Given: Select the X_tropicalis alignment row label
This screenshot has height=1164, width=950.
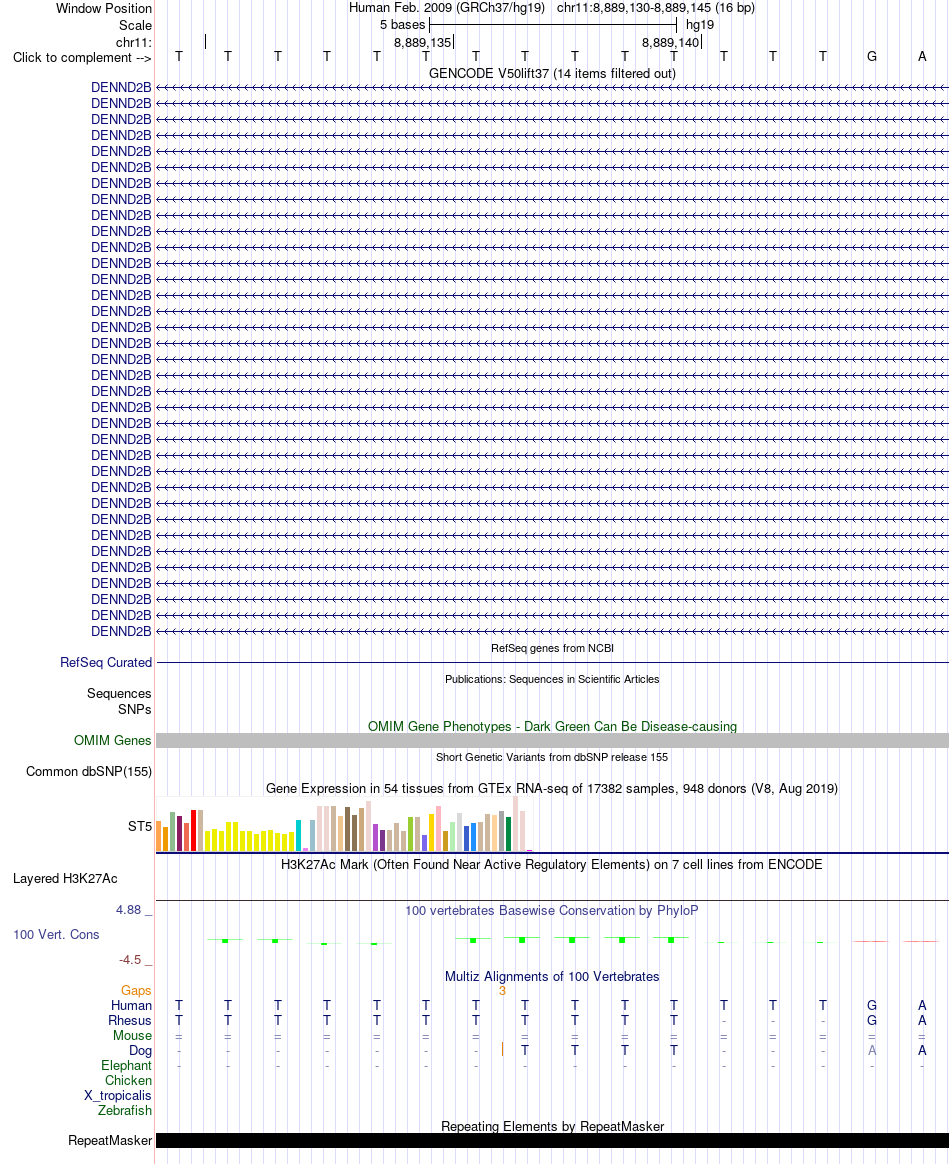Looking at the screenshot, I should 117,1095.
